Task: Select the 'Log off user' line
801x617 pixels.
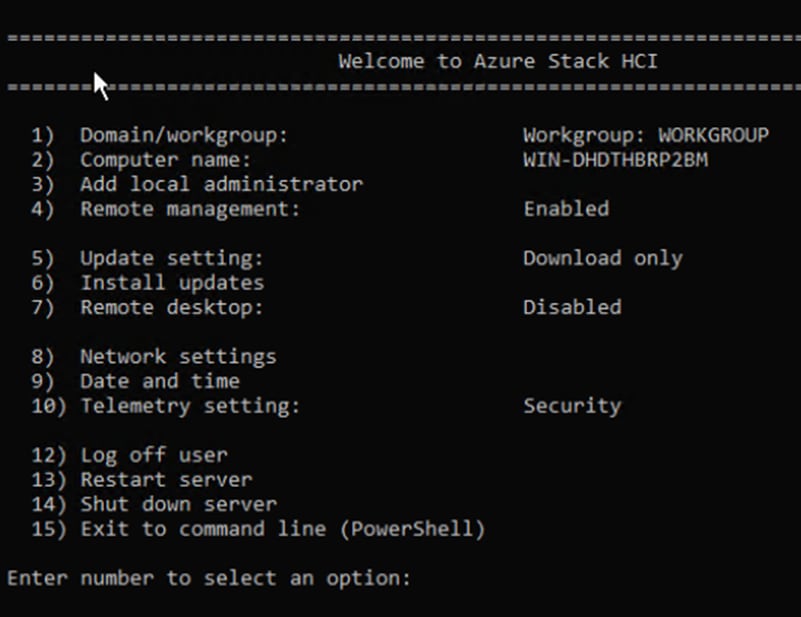Action: pos(129,455)
